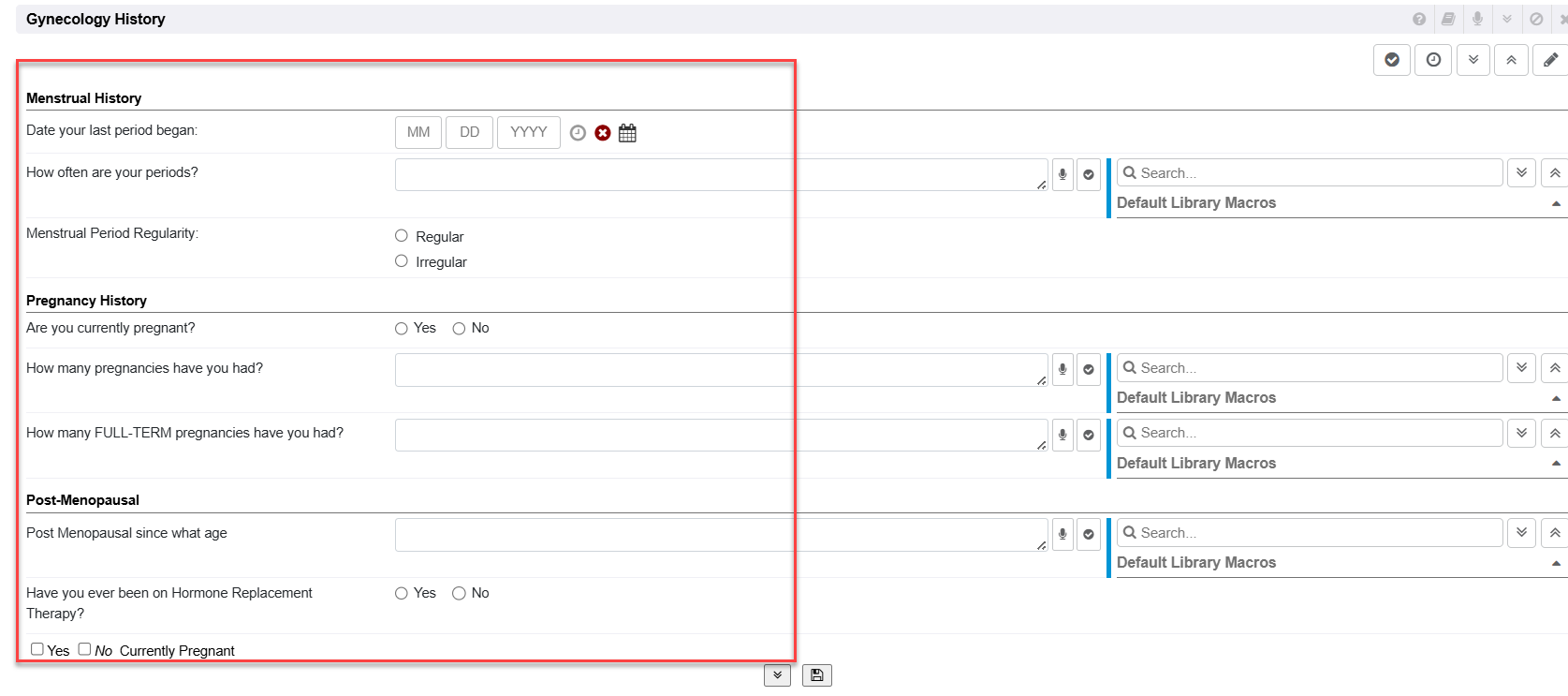Open help question mark in Gynecology History header

pos(1419,19)
